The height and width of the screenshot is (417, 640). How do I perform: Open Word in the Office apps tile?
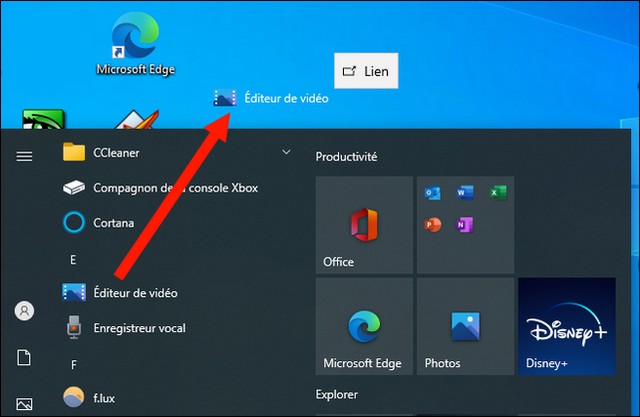coord(465,193)
